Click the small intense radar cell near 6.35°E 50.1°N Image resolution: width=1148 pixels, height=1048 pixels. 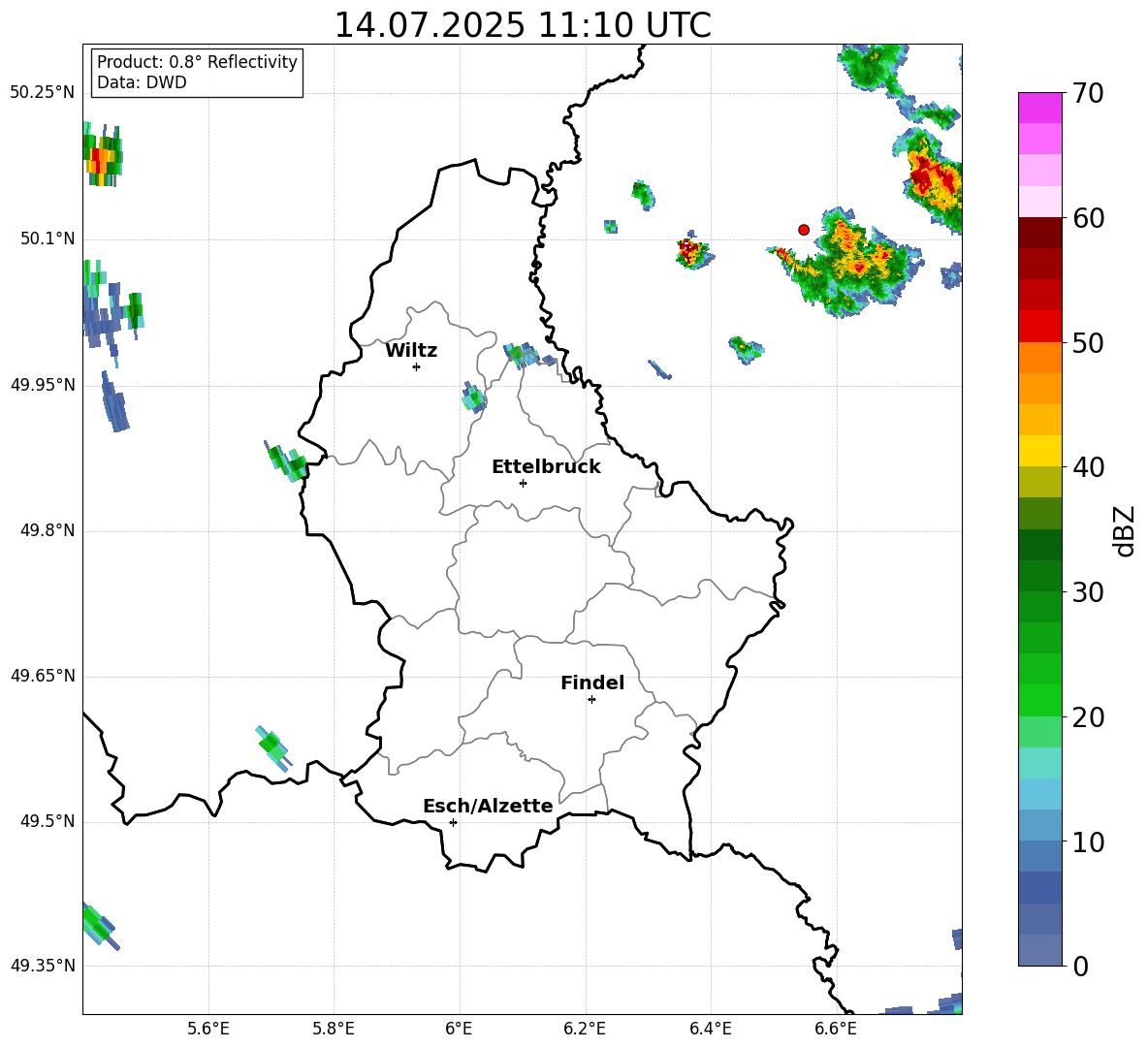coord(692,251)
